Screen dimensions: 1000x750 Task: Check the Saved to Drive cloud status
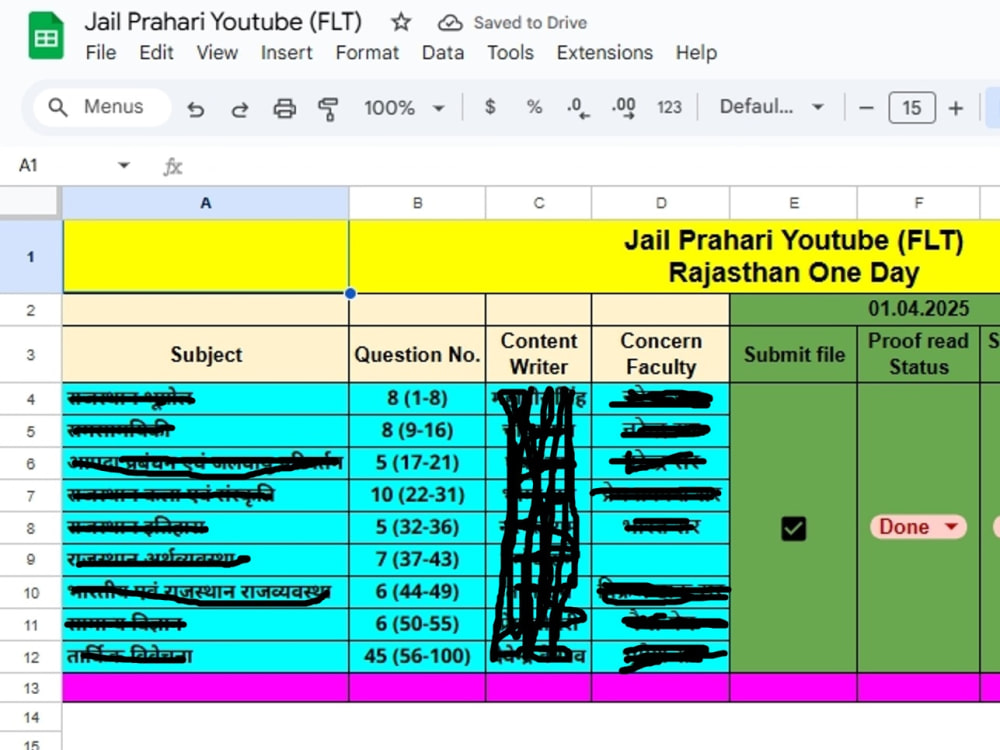(450, 23)
